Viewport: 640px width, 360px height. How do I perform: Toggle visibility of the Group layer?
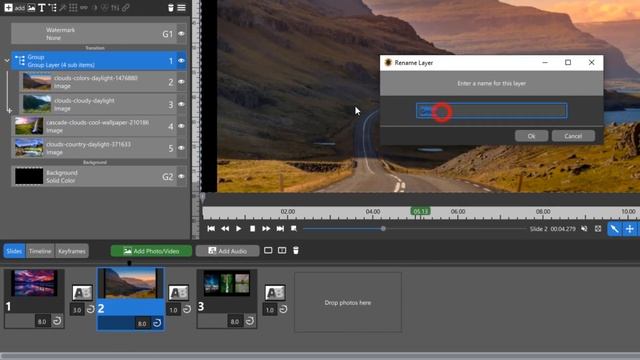coord(181,61)
